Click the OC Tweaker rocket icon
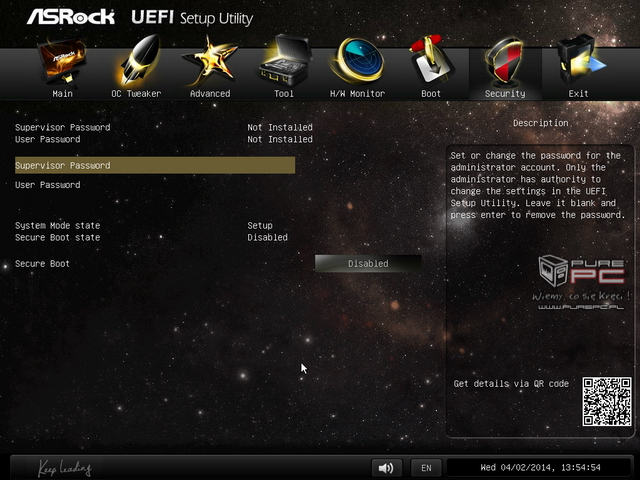 pos(138,60)
